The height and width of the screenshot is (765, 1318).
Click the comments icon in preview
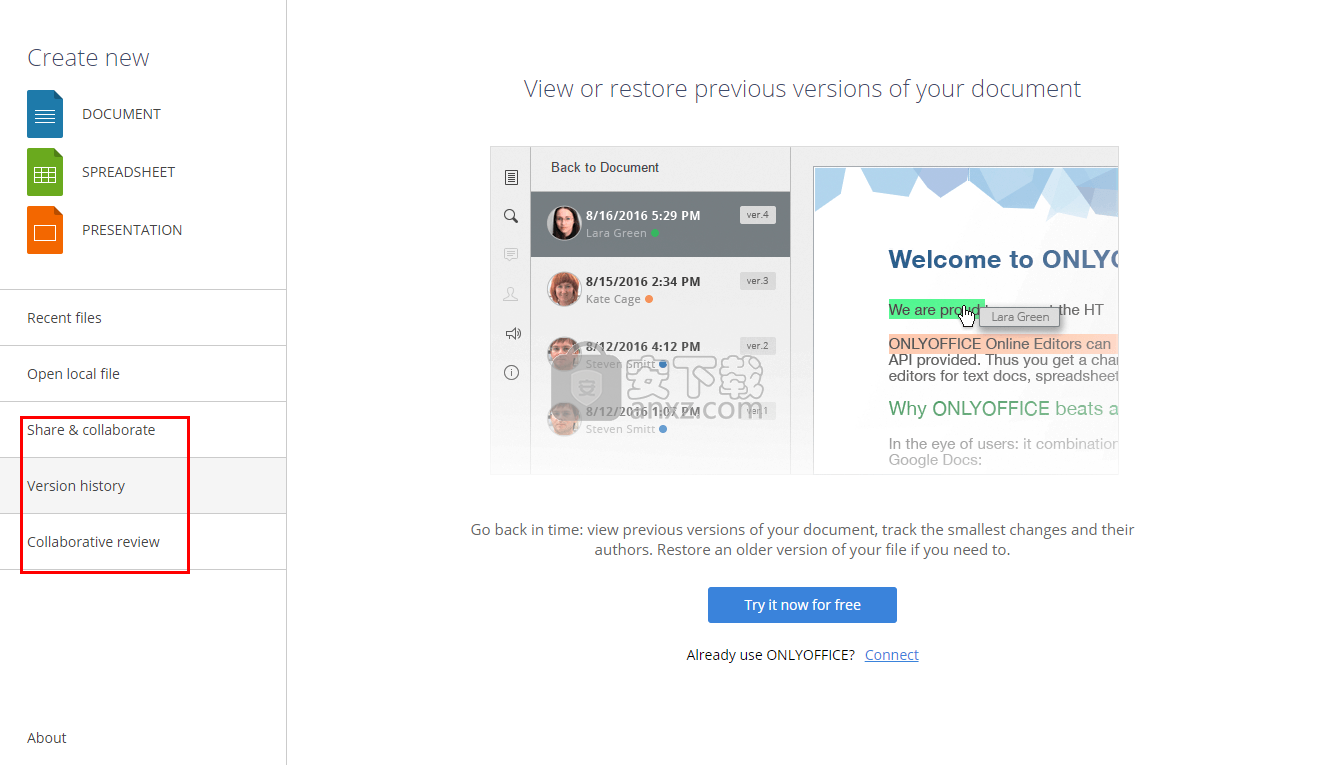pos(511,255)
